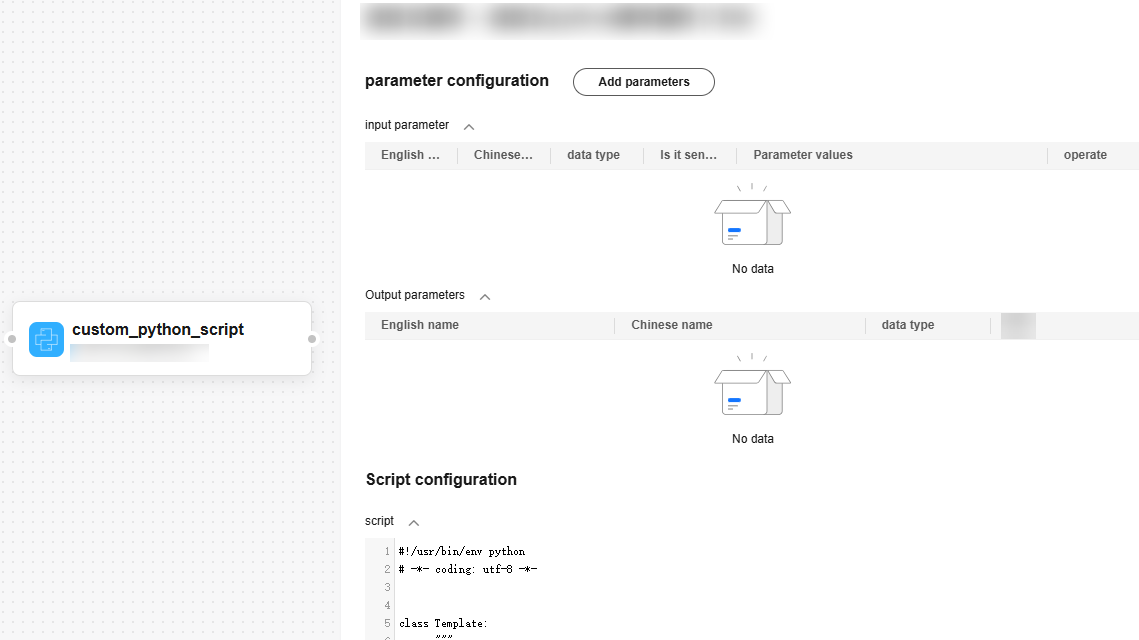Collapse the script editor section
The image size is (1139, 640).
414,523
